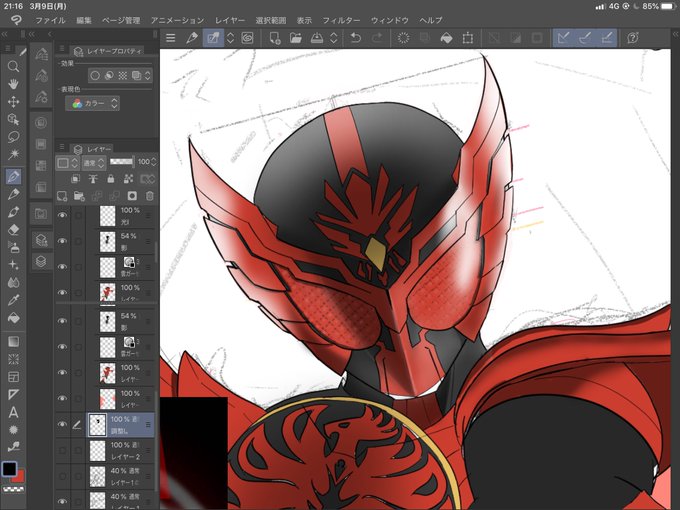This screenshot has width=680, height=510.
Task: Select the black main color swatch
Action: point(9,469)
